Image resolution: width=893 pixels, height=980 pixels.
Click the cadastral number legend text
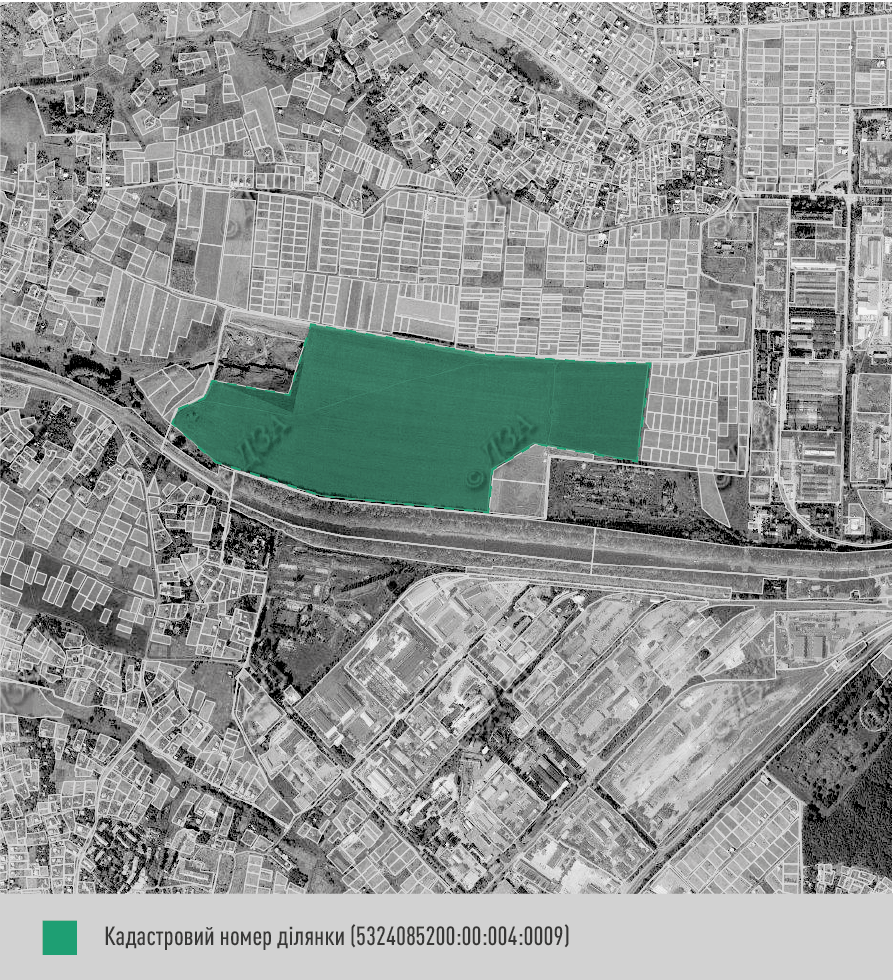[337, 937]
